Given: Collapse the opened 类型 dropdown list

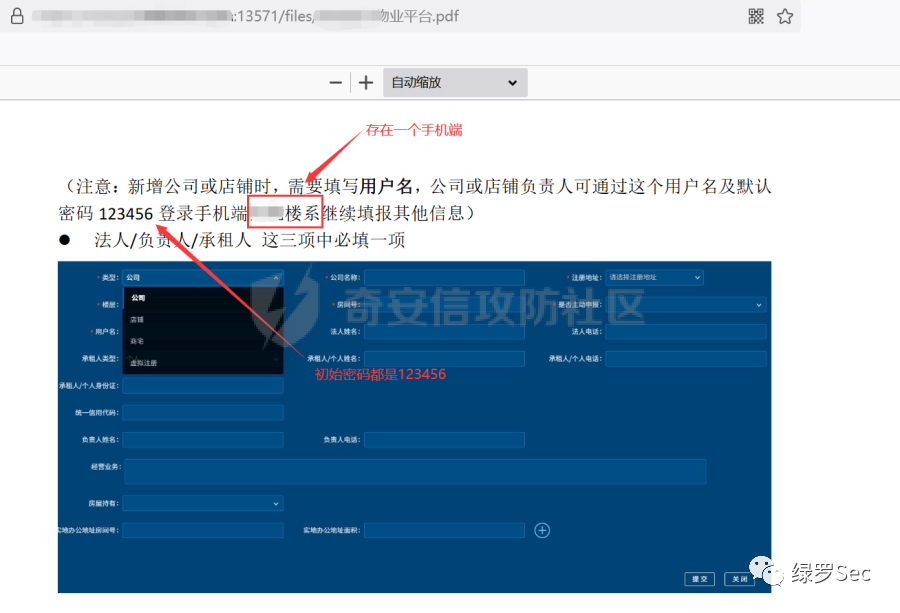Looking at the screenshot, I should (x=276, y=276).
